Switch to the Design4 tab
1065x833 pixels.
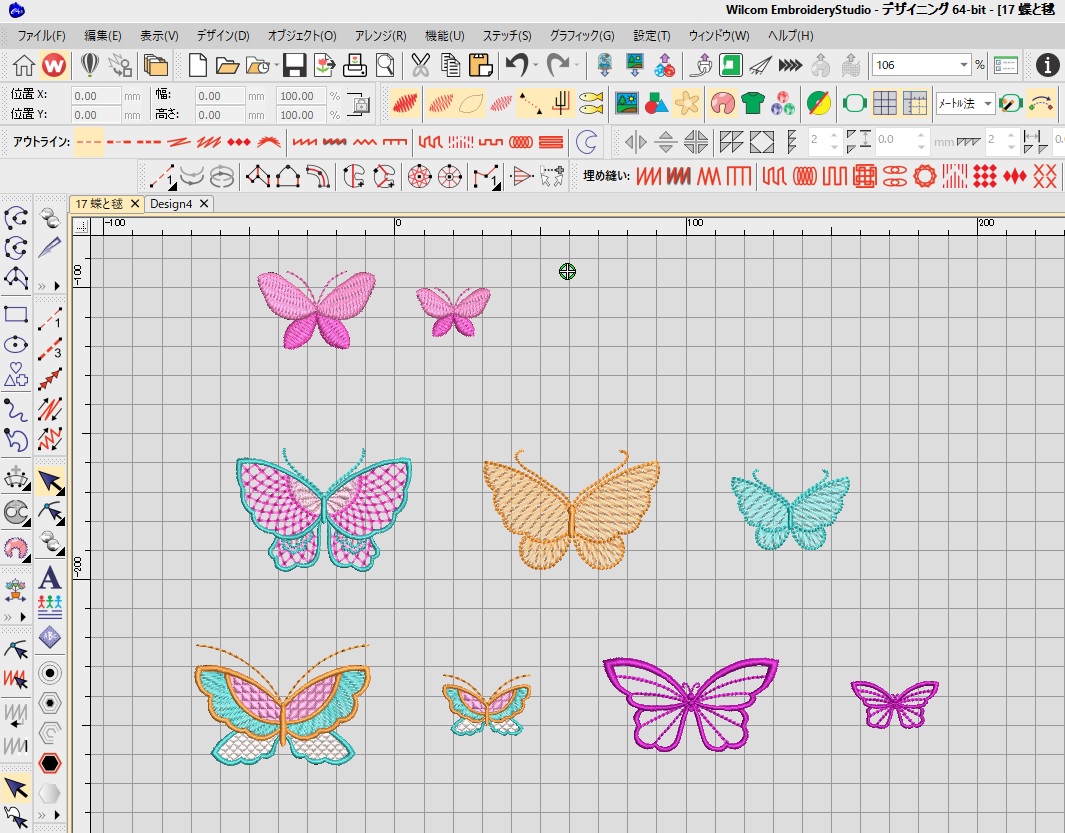click(171, 204)
